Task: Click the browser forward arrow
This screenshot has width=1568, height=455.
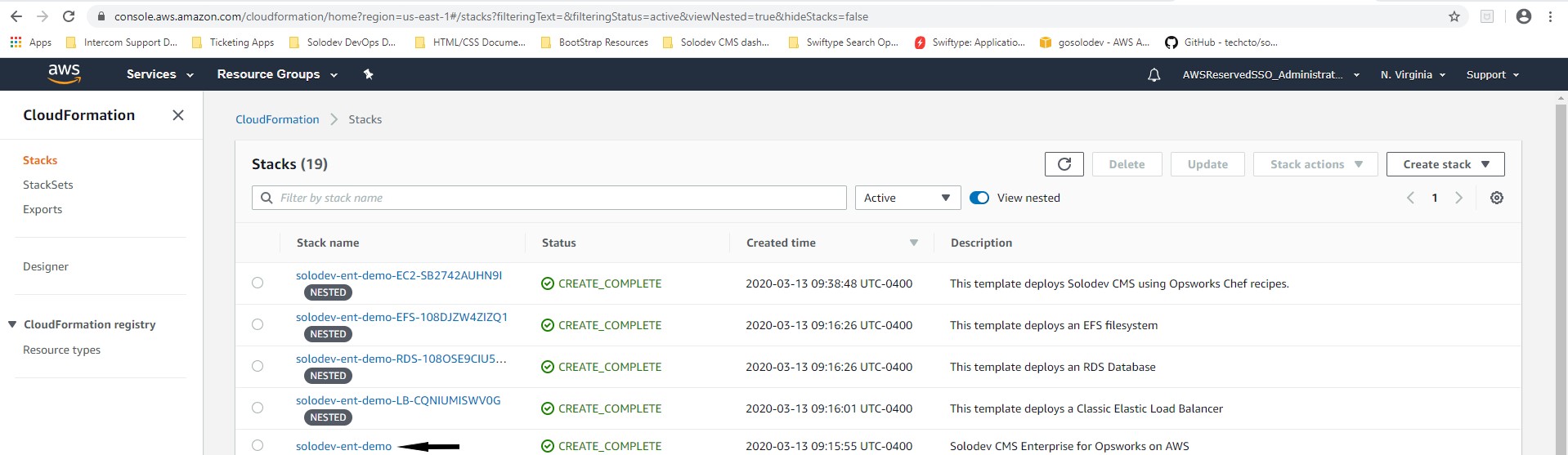Action: click(x=43, y=16)
